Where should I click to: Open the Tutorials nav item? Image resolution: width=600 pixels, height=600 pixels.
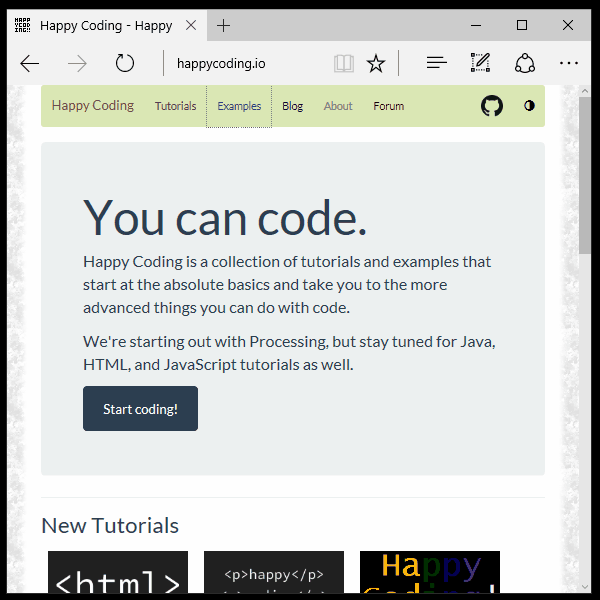point(175,106)
